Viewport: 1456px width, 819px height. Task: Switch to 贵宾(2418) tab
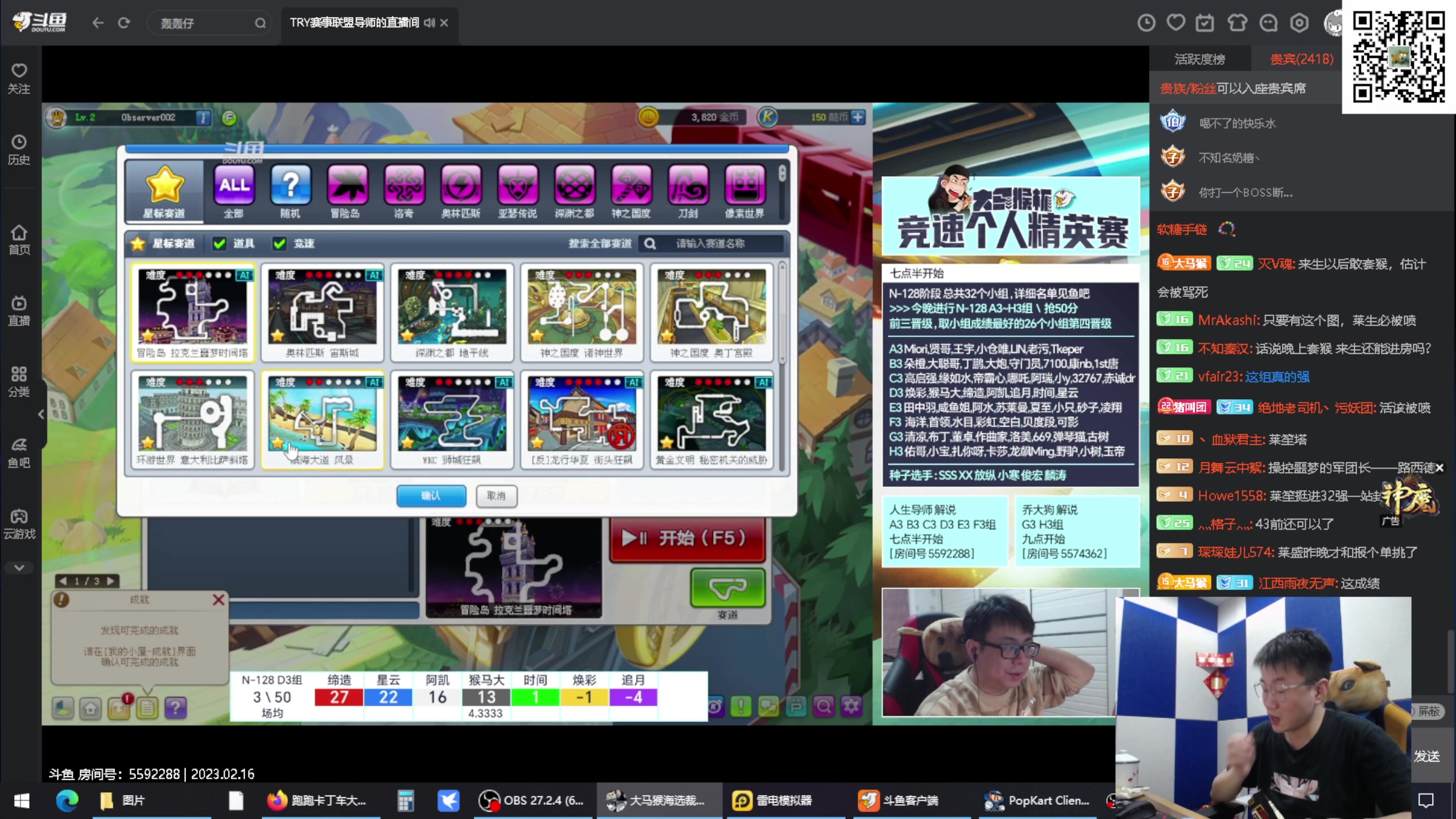[x=1301, y=59]
